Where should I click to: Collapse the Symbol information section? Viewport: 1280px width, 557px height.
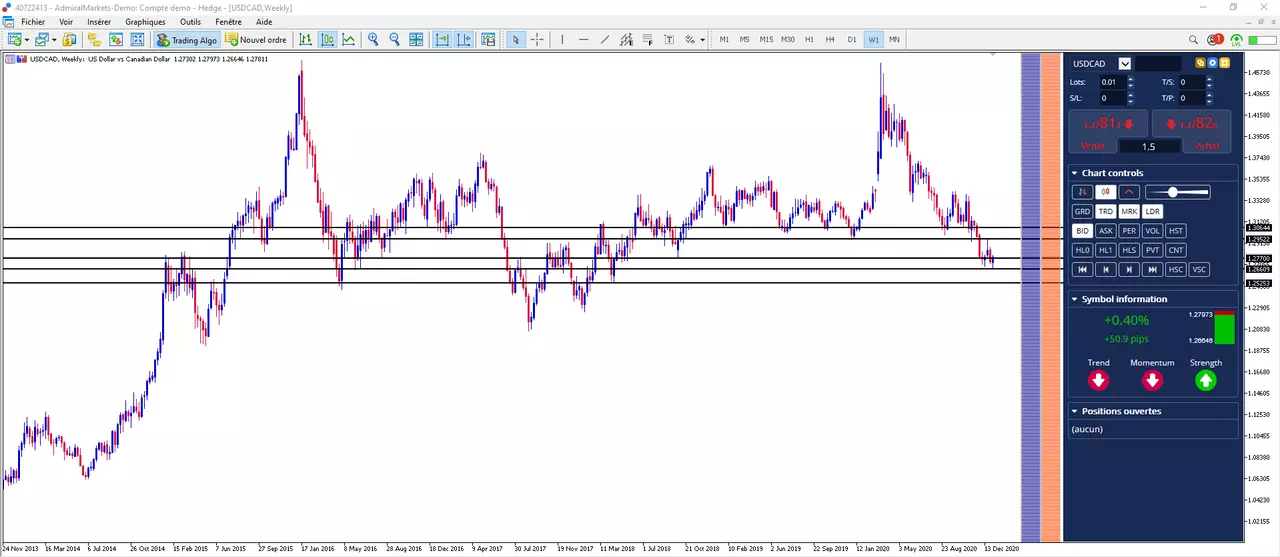coord(1074,299)
